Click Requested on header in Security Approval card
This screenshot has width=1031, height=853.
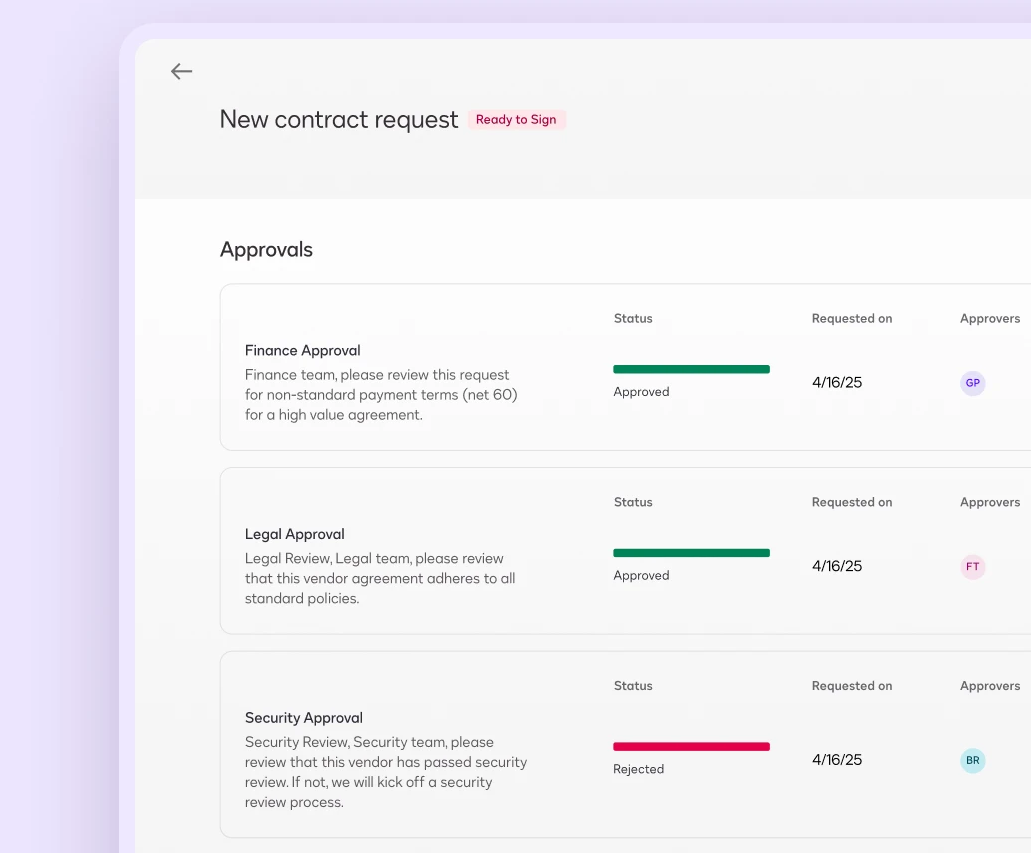[852, 685]
